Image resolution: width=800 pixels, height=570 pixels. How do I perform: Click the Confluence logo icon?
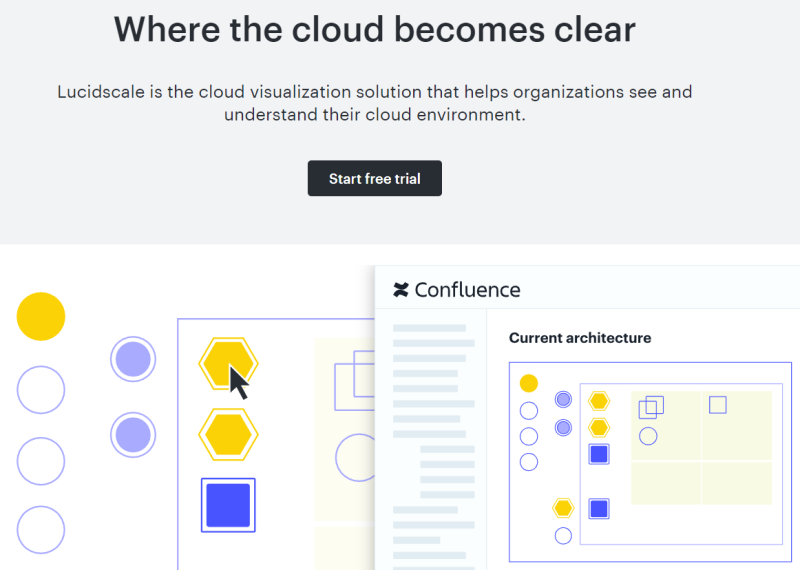click(401, 290)
